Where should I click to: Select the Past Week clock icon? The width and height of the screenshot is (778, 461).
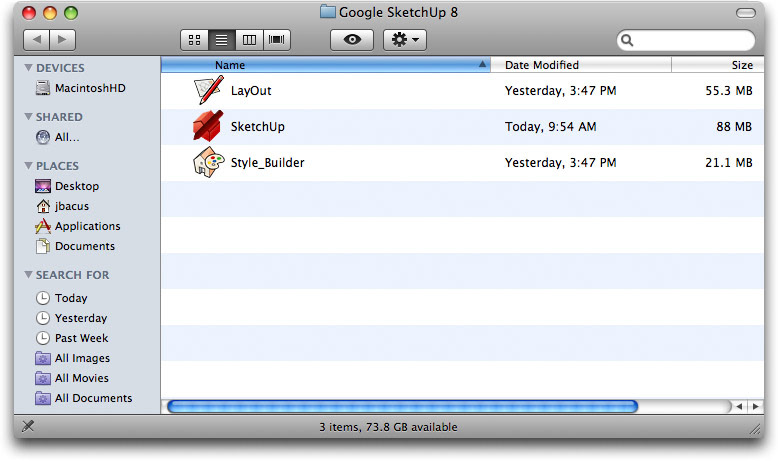(x=43, y=338)
